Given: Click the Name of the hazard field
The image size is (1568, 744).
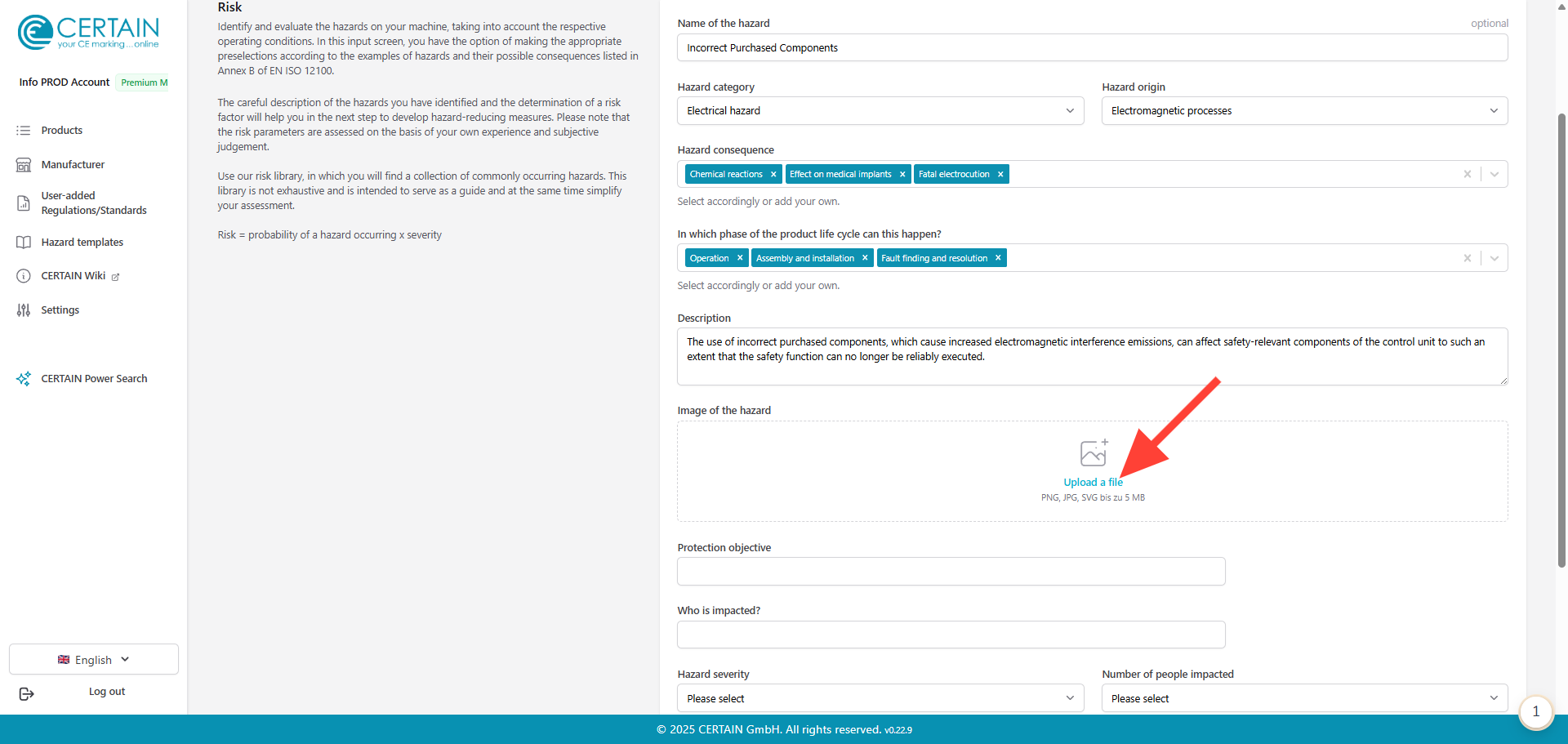Looking at the screenshot, I should click(1093, 48).
